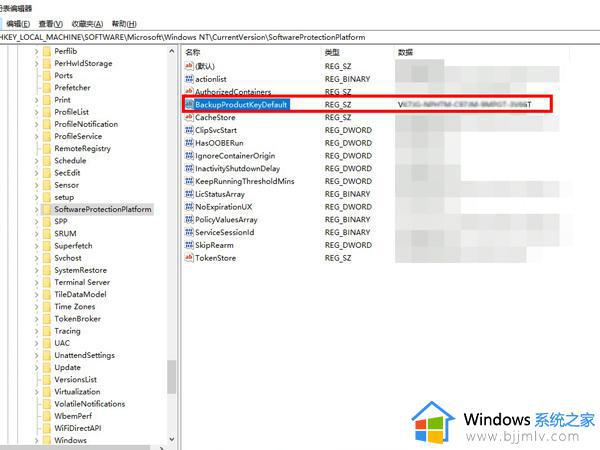Select the Superfetch key
This screenshot has height=450, width=600.
click(73, 246)
